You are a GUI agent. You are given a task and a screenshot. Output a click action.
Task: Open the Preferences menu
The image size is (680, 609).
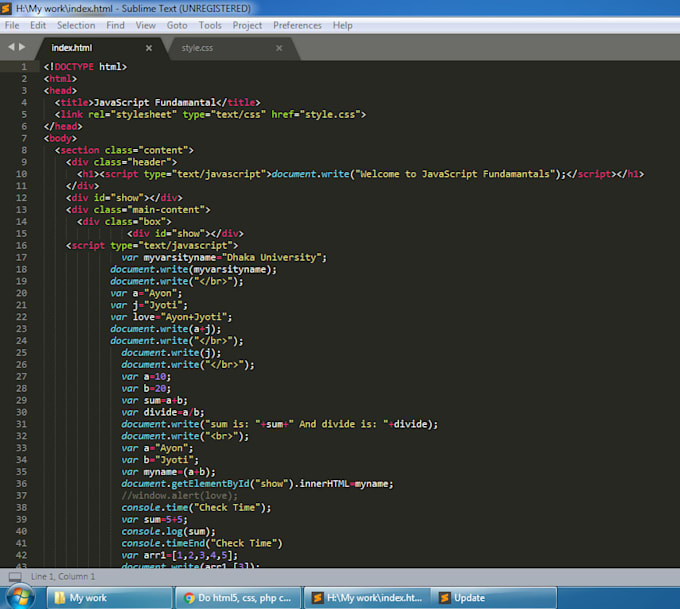click(297, 26)
